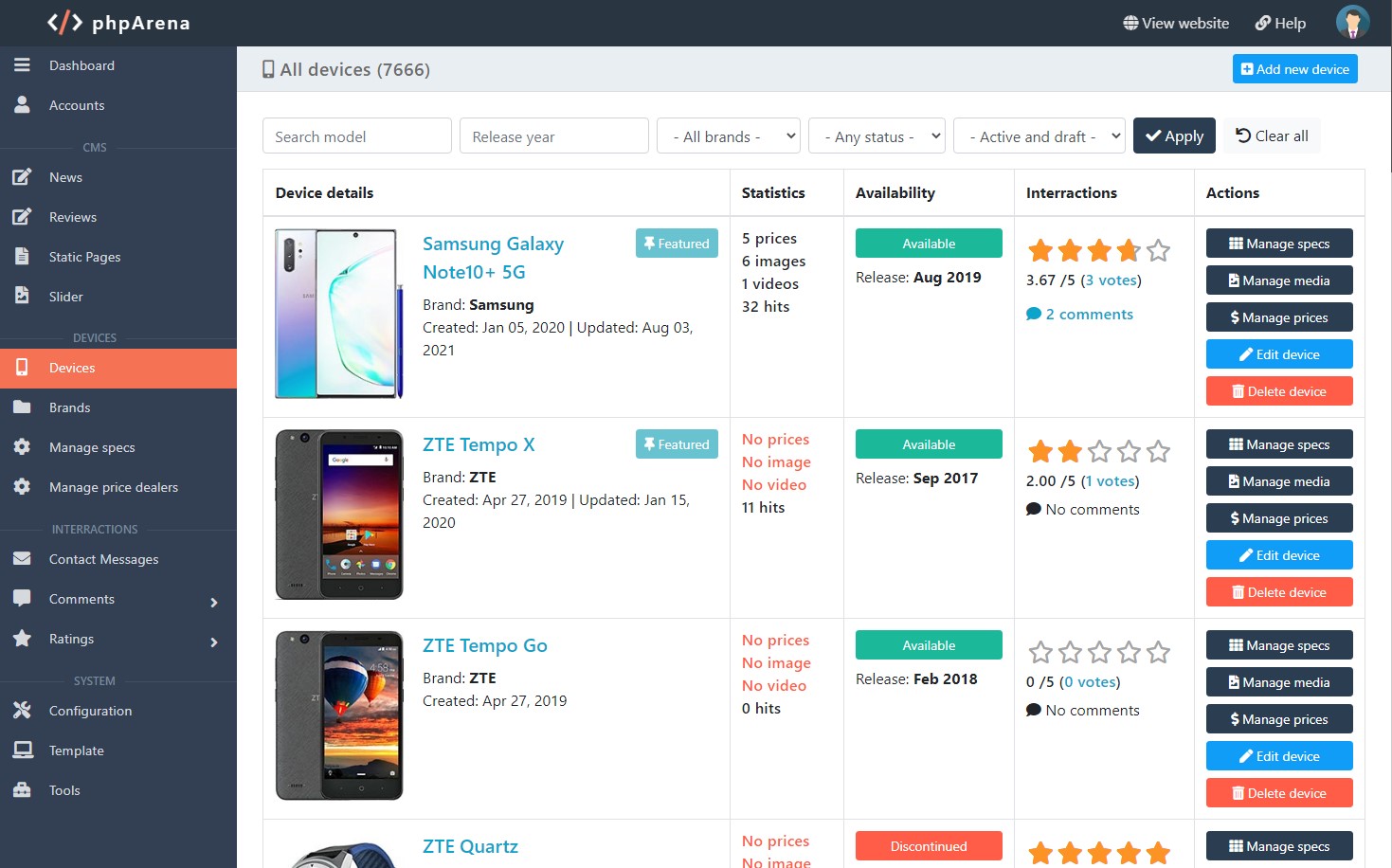Open the Template icon in System section
1392x868 pixels.
[x=21, y=750]
